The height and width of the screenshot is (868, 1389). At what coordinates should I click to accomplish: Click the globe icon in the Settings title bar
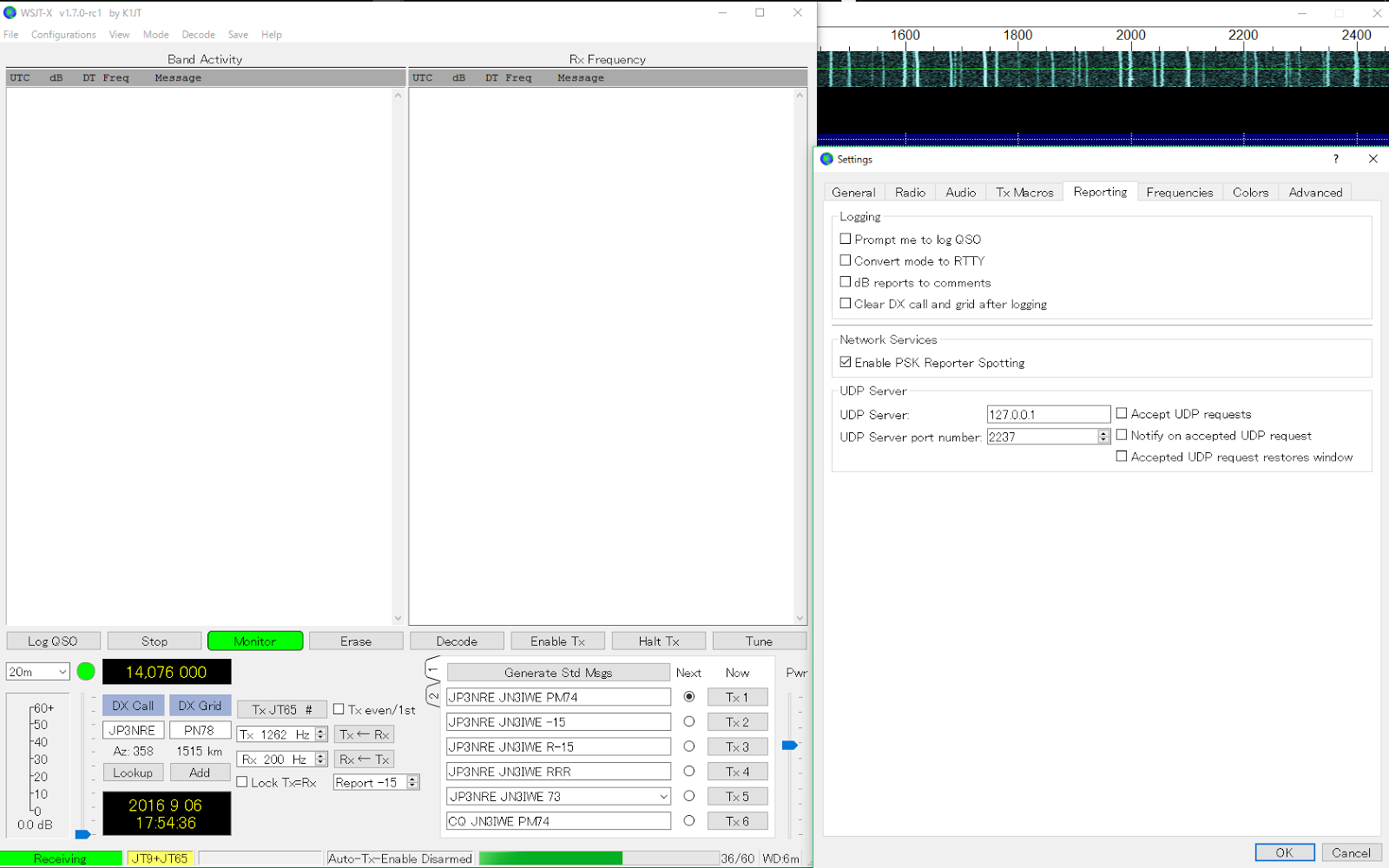827,159
